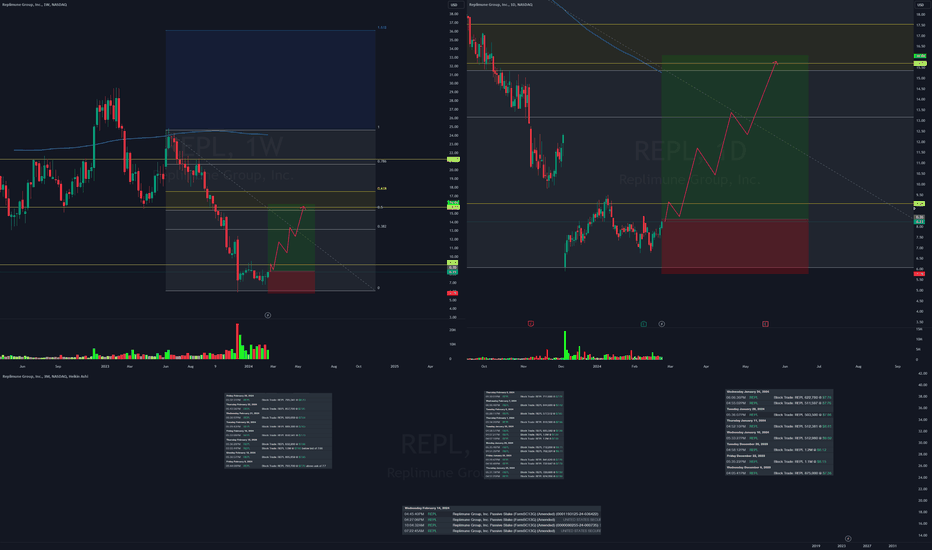Screen dimensions: 932x550
Task: Click the 04:45:40PM Passive Stake filing row
Action: (x=502, y=514)
